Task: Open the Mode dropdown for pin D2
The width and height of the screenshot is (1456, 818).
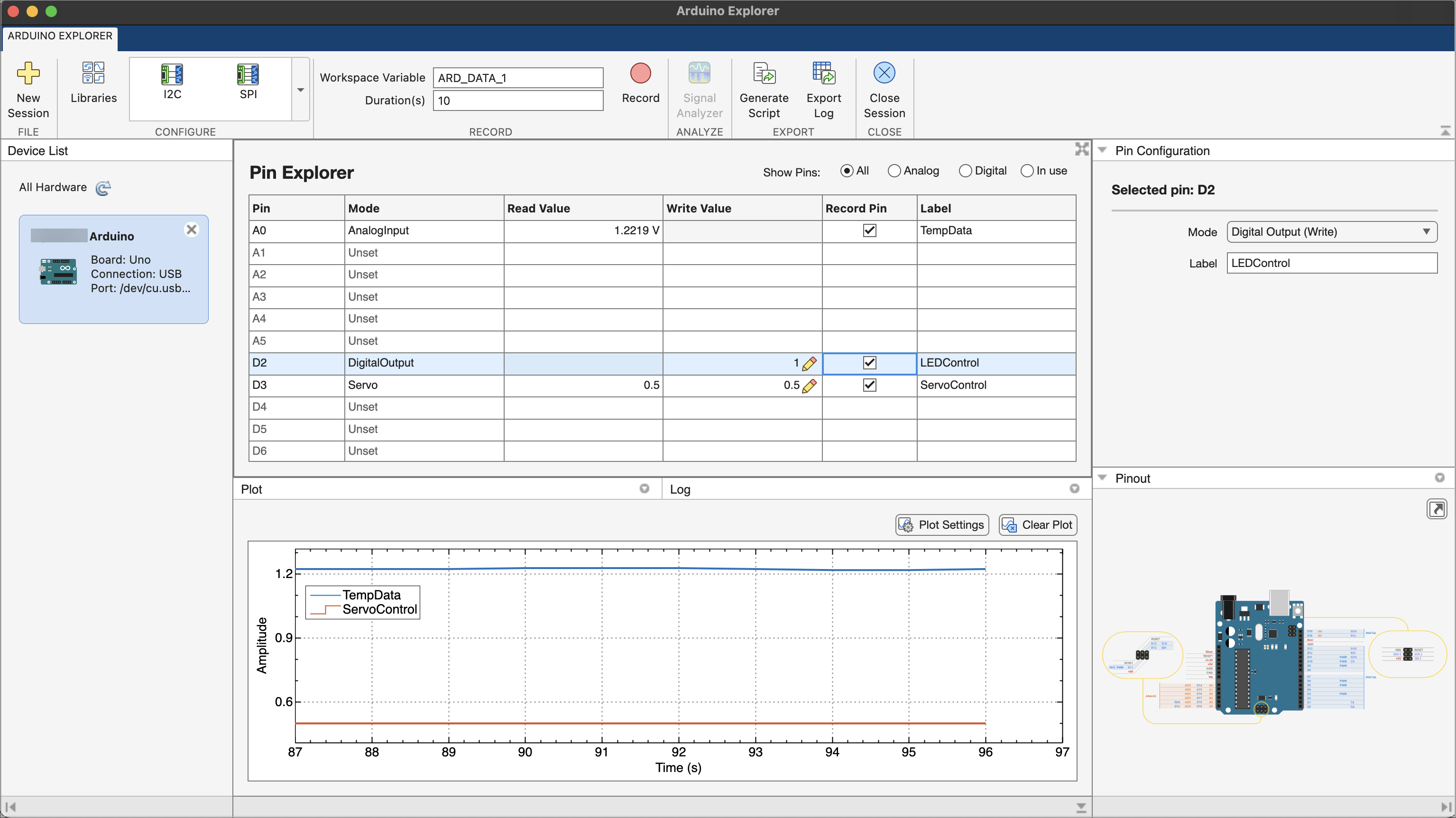Action: click(x=1331, y=232)
